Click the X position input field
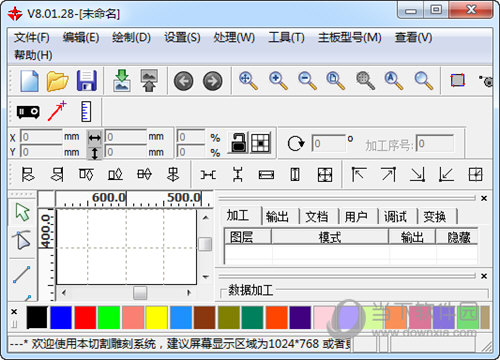 (x=41, y=137)
